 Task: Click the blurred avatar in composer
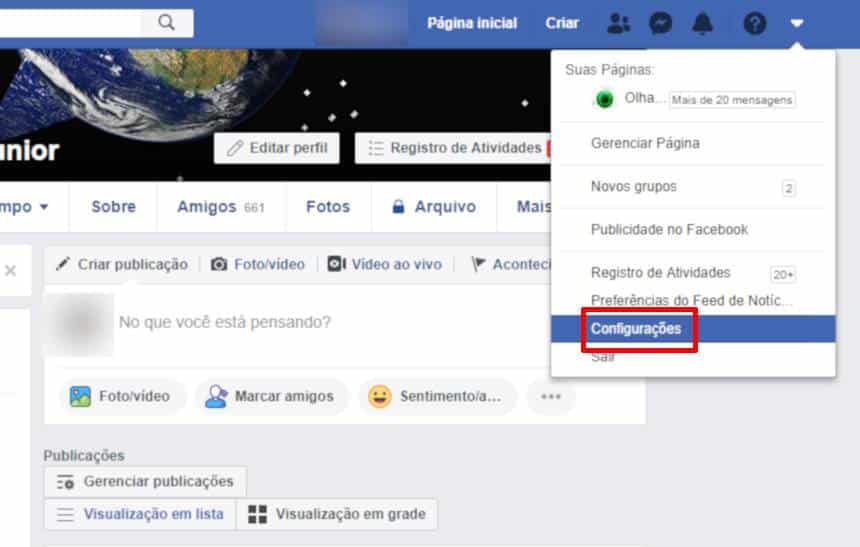(x=81, y=324)
